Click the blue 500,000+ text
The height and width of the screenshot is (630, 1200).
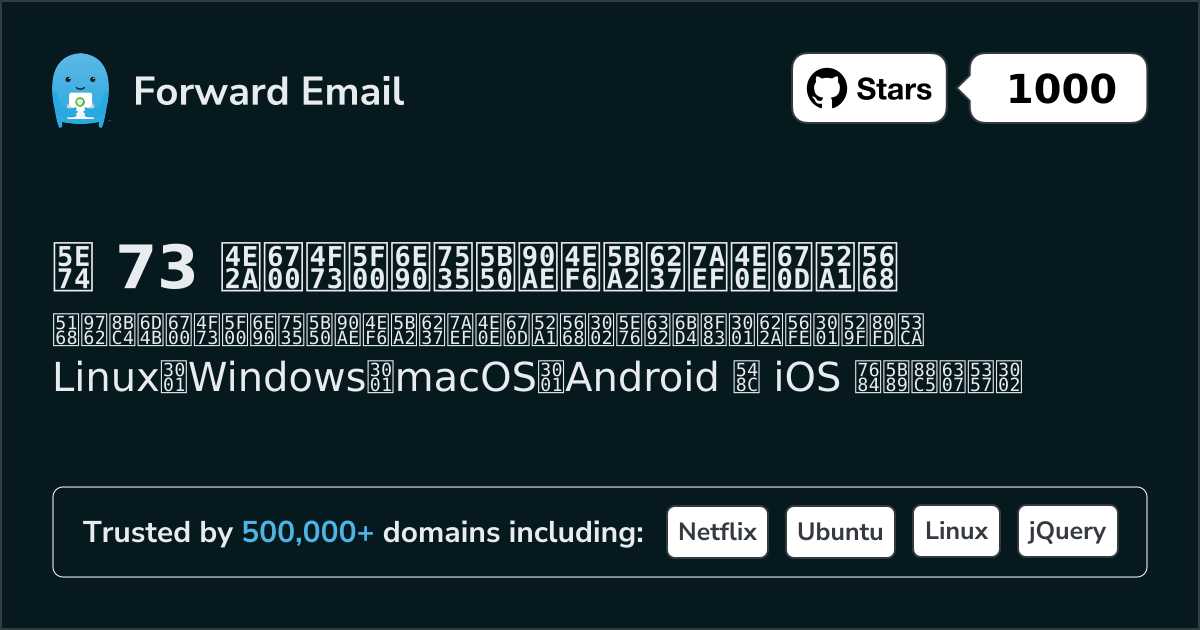coord(308,533)
